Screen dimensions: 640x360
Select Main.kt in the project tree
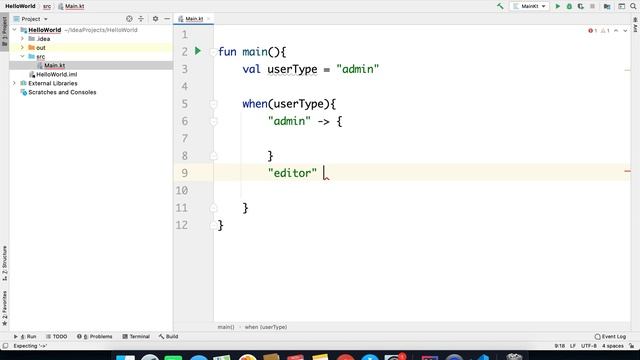(x=54, y=65)
